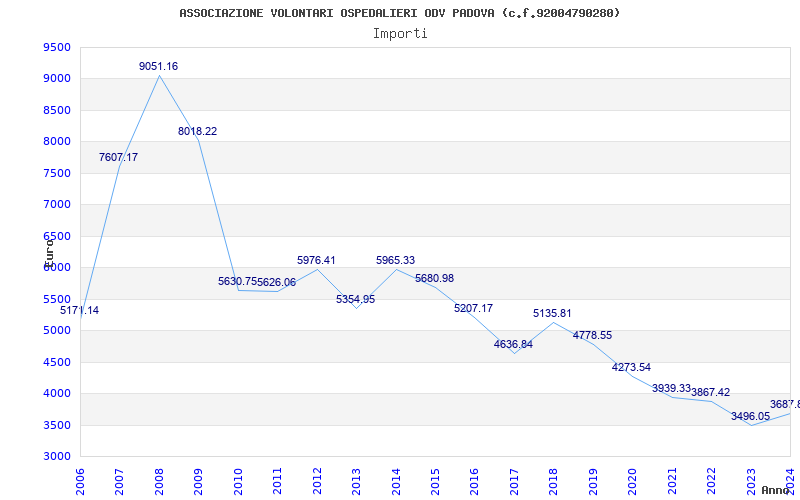
Task: Select the 2016 year label on x-axis
Action: coord(474,482)
